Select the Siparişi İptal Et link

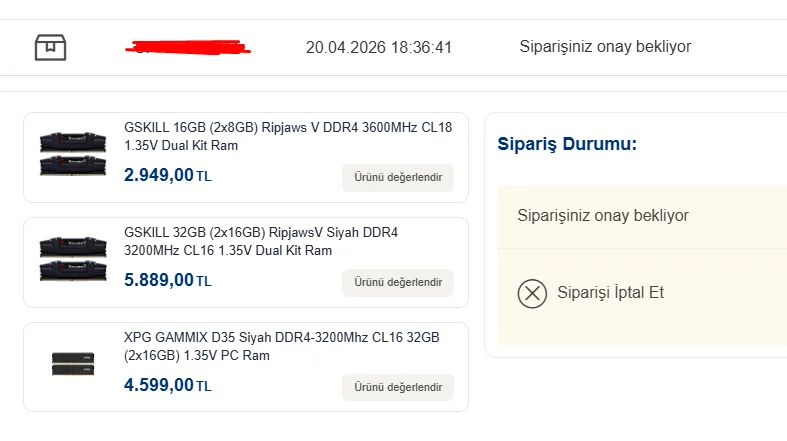[x=610, y=293]
